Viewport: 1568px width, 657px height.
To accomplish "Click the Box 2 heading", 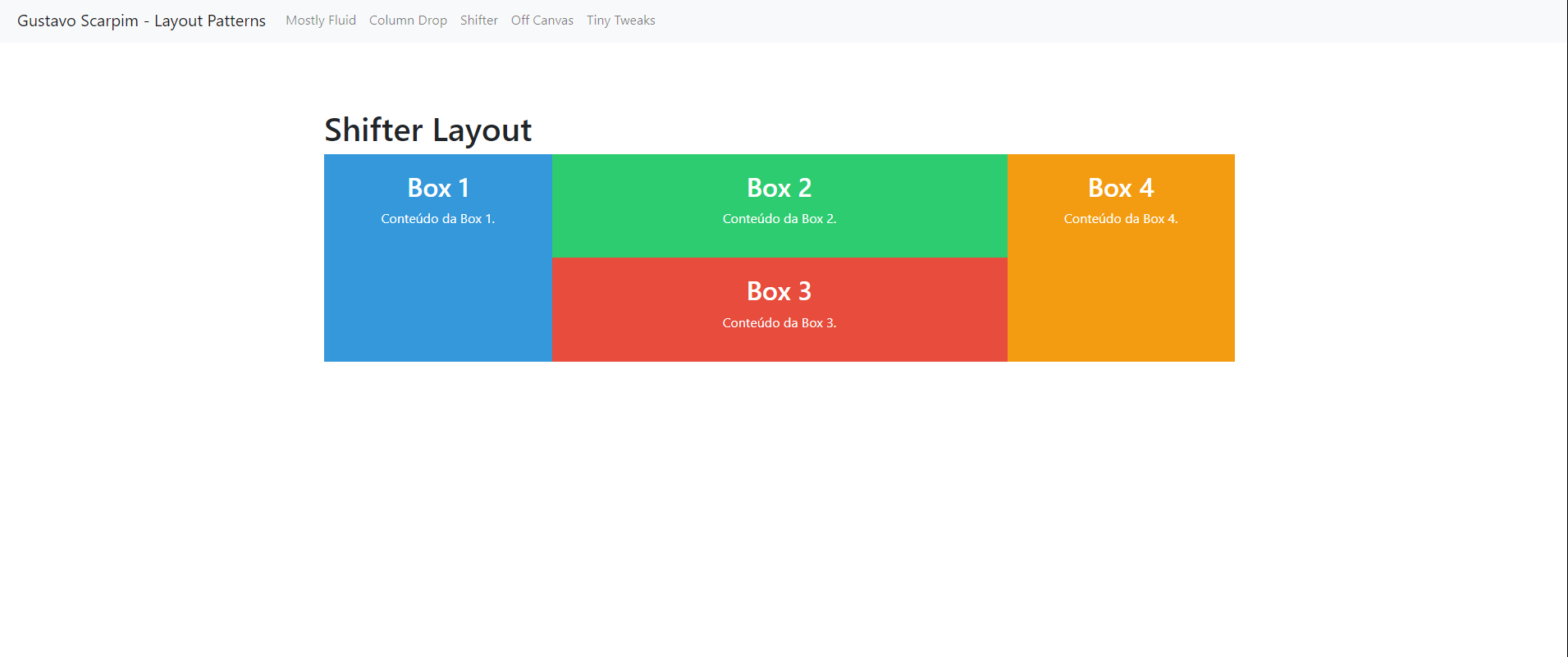I will [x=779, y=188].
